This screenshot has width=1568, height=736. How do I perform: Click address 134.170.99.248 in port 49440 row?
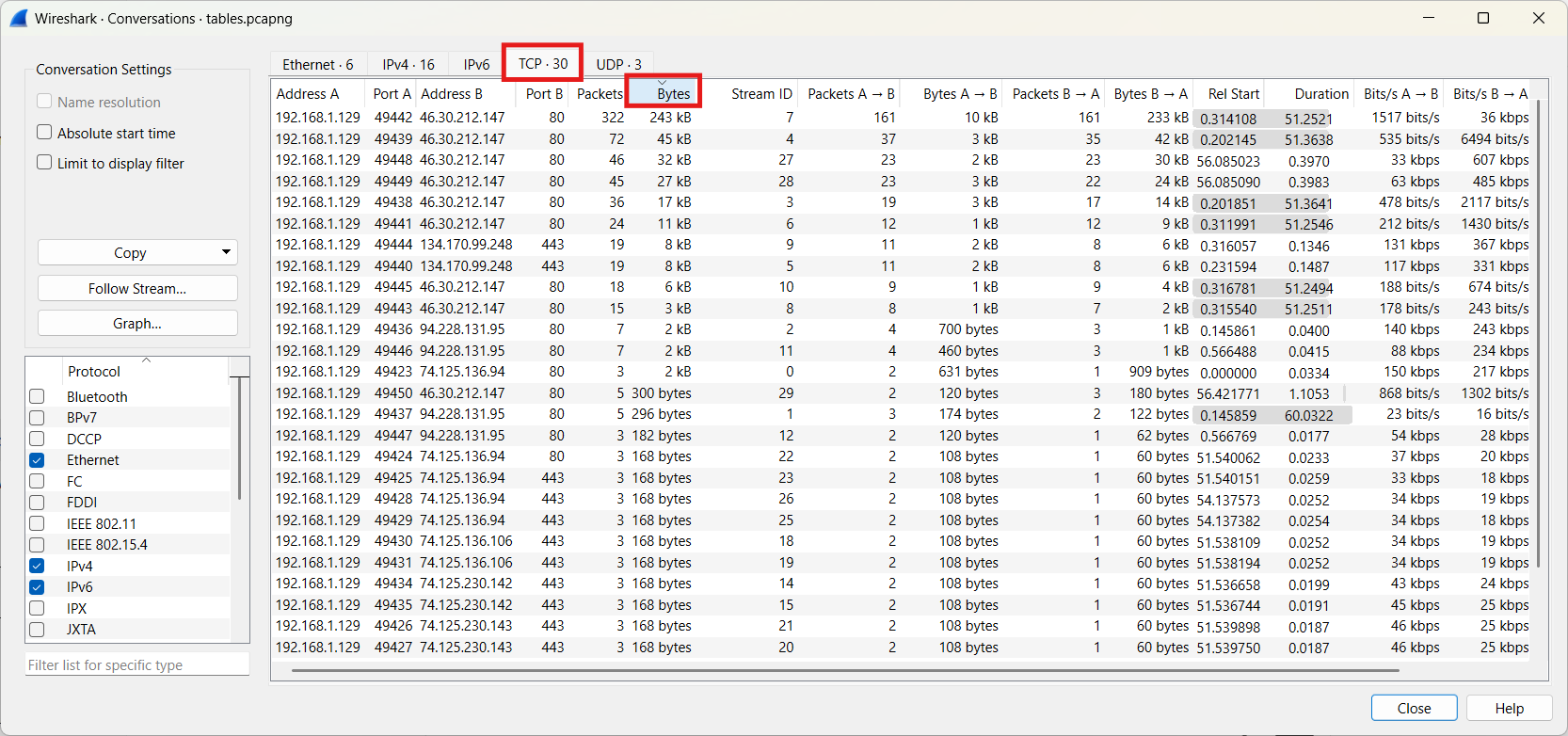coord(466,265)
